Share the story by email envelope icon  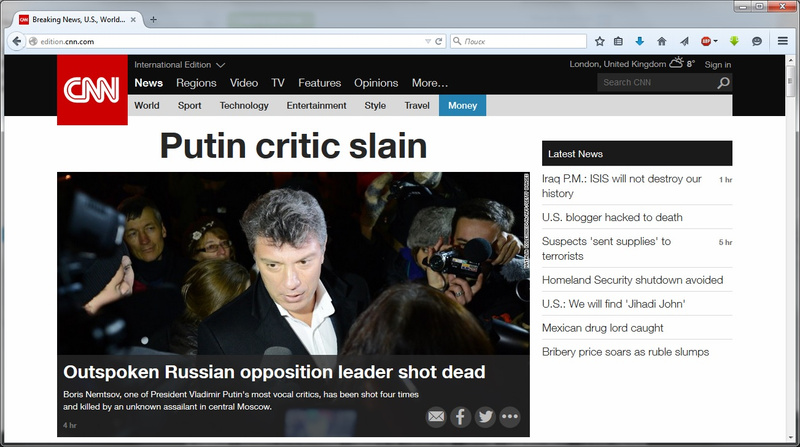coord(435,417)
